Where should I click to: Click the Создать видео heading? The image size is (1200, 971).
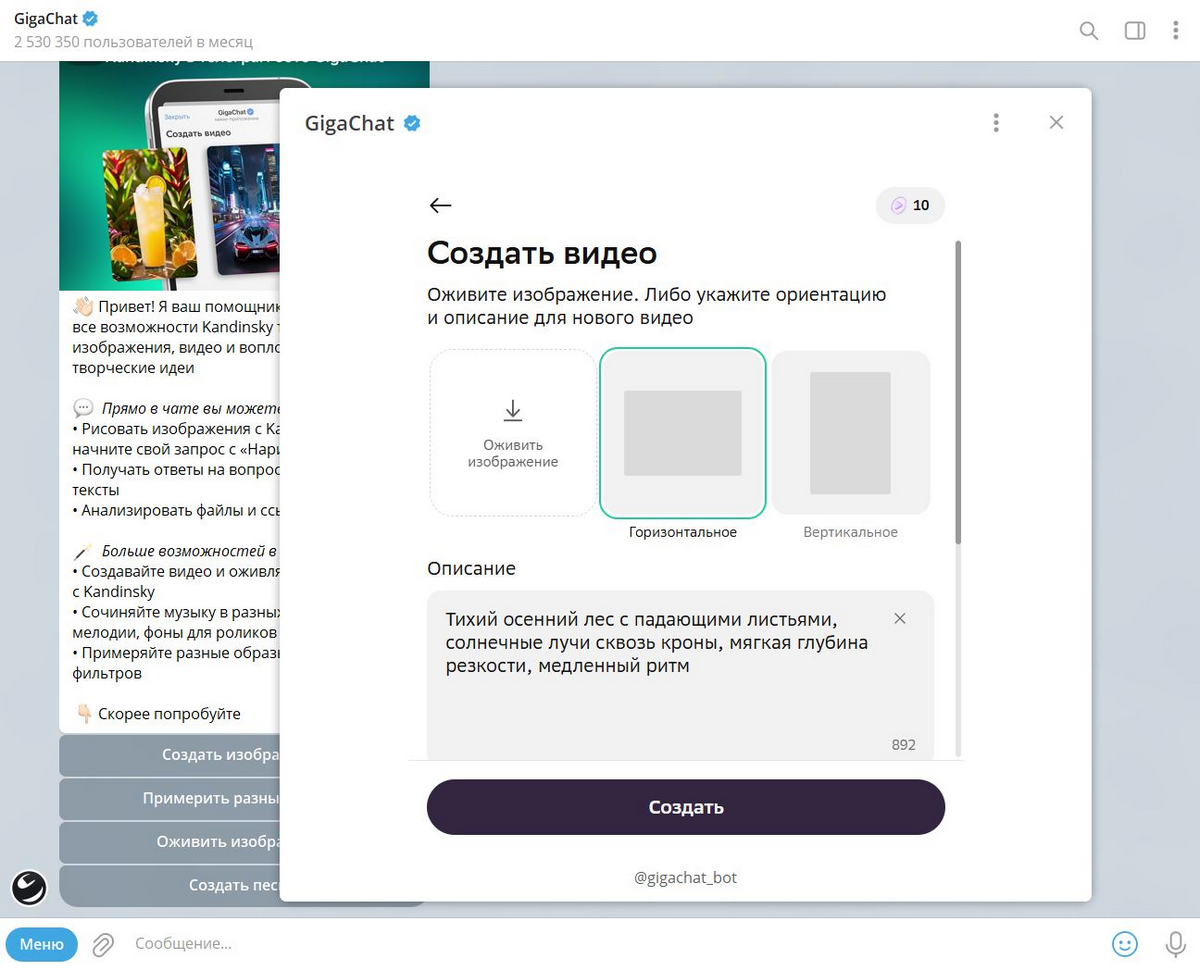pyautogui.click(x=542, y=253)
